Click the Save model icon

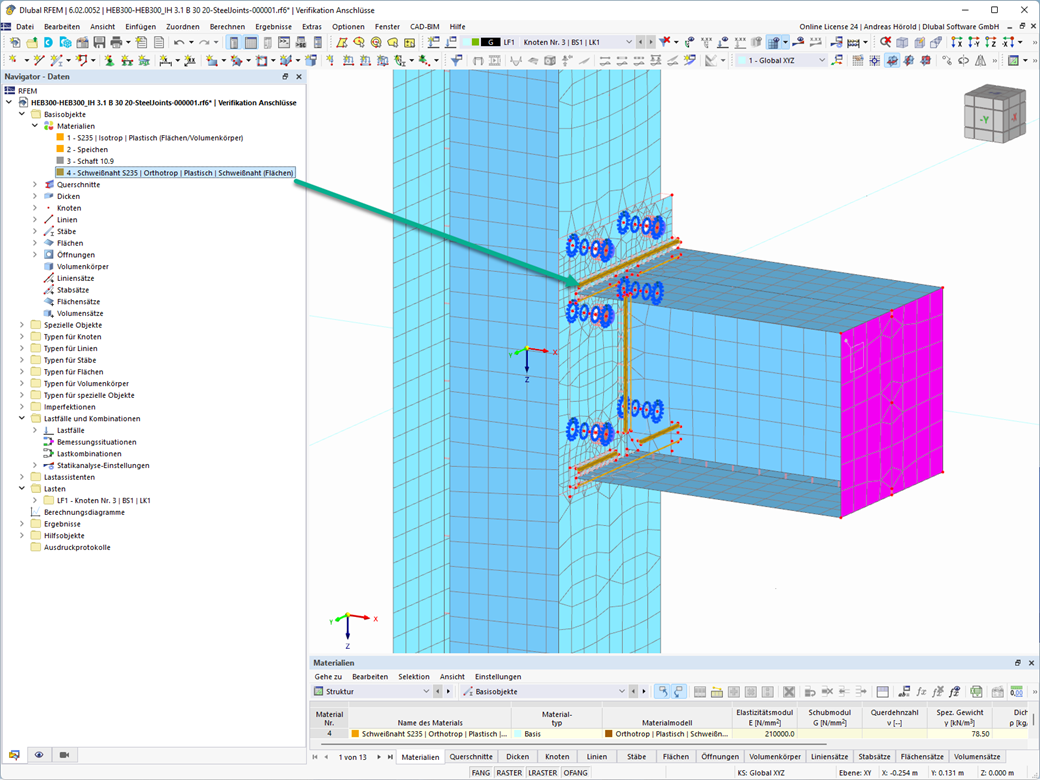(99, 42)
